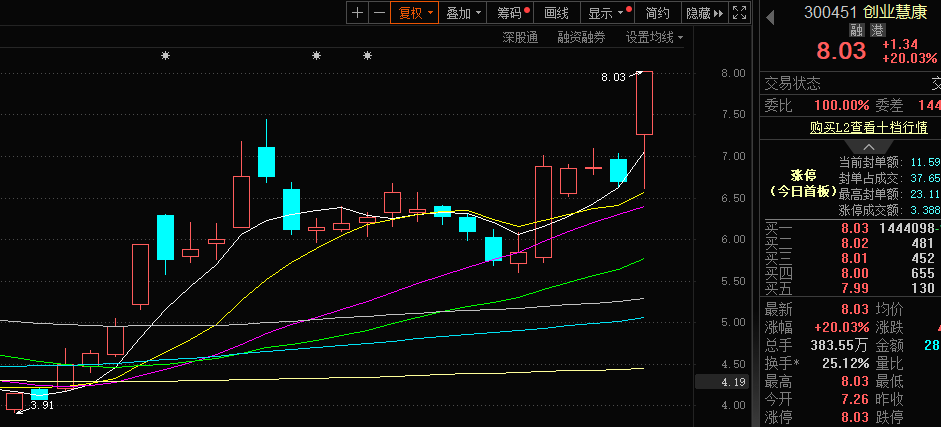Open the 深股通 tab
This screenshot has width=941, height=427.
520,38
